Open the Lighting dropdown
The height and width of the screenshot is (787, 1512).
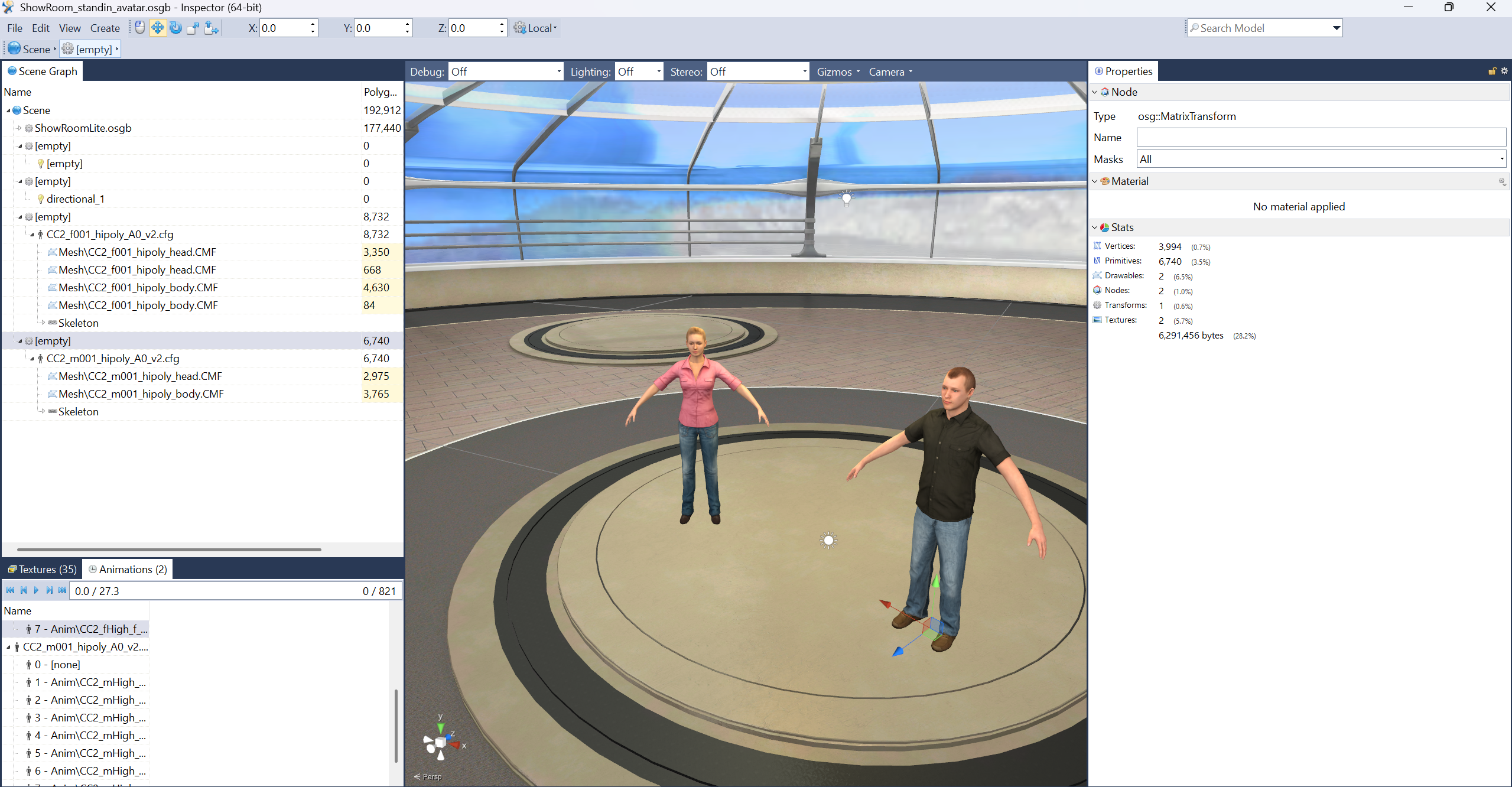(658, 71)
